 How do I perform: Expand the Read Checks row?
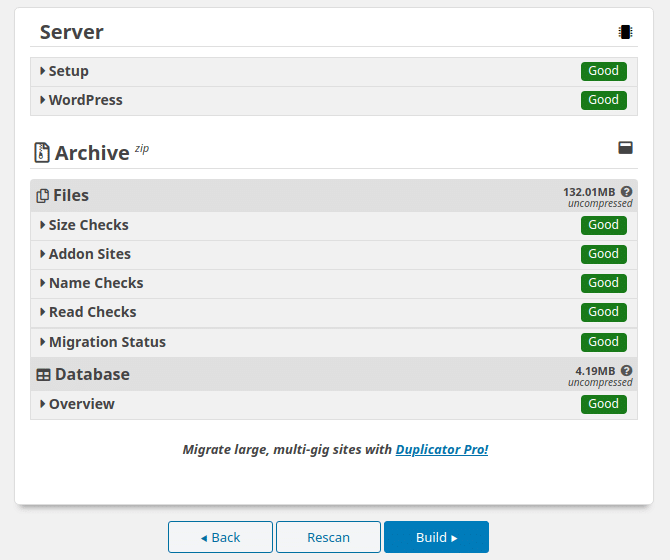[91, 312]
